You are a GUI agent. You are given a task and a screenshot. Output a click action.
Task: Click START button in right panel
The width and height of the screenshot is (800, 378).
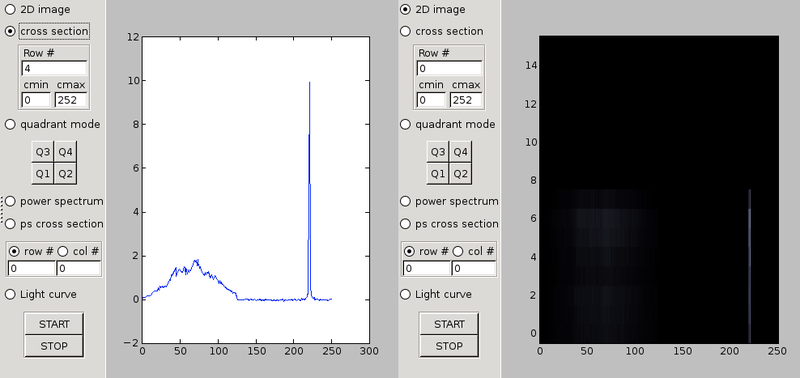point(449,324)
